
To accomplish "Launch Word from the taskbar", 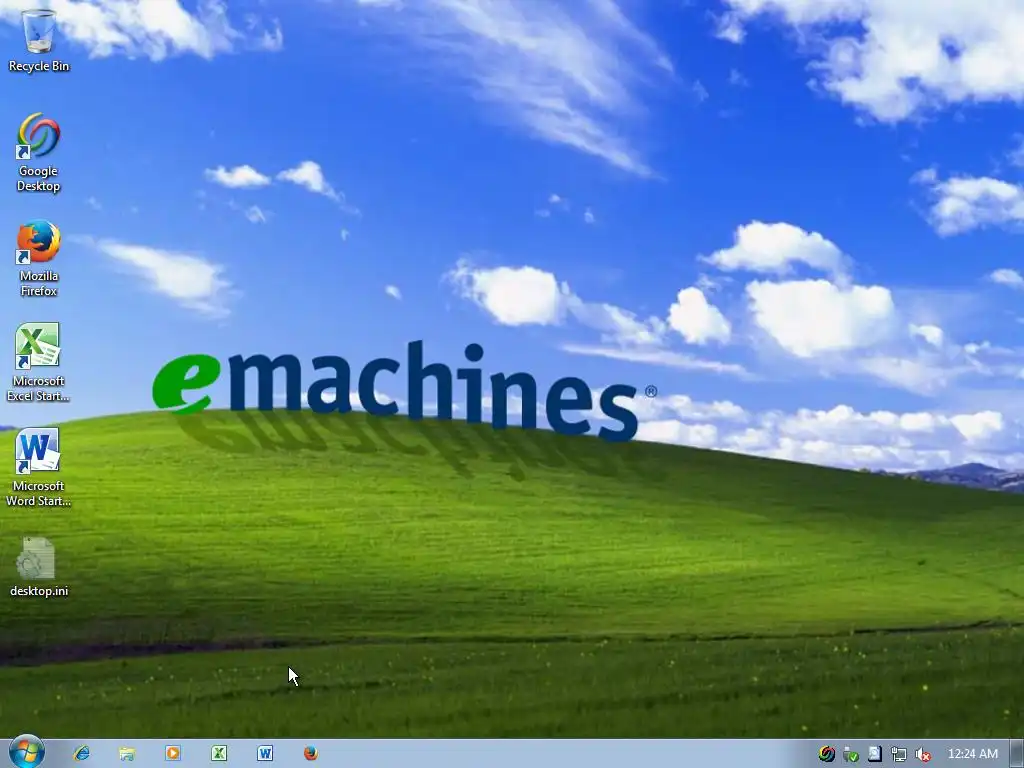I will point(264,753).
